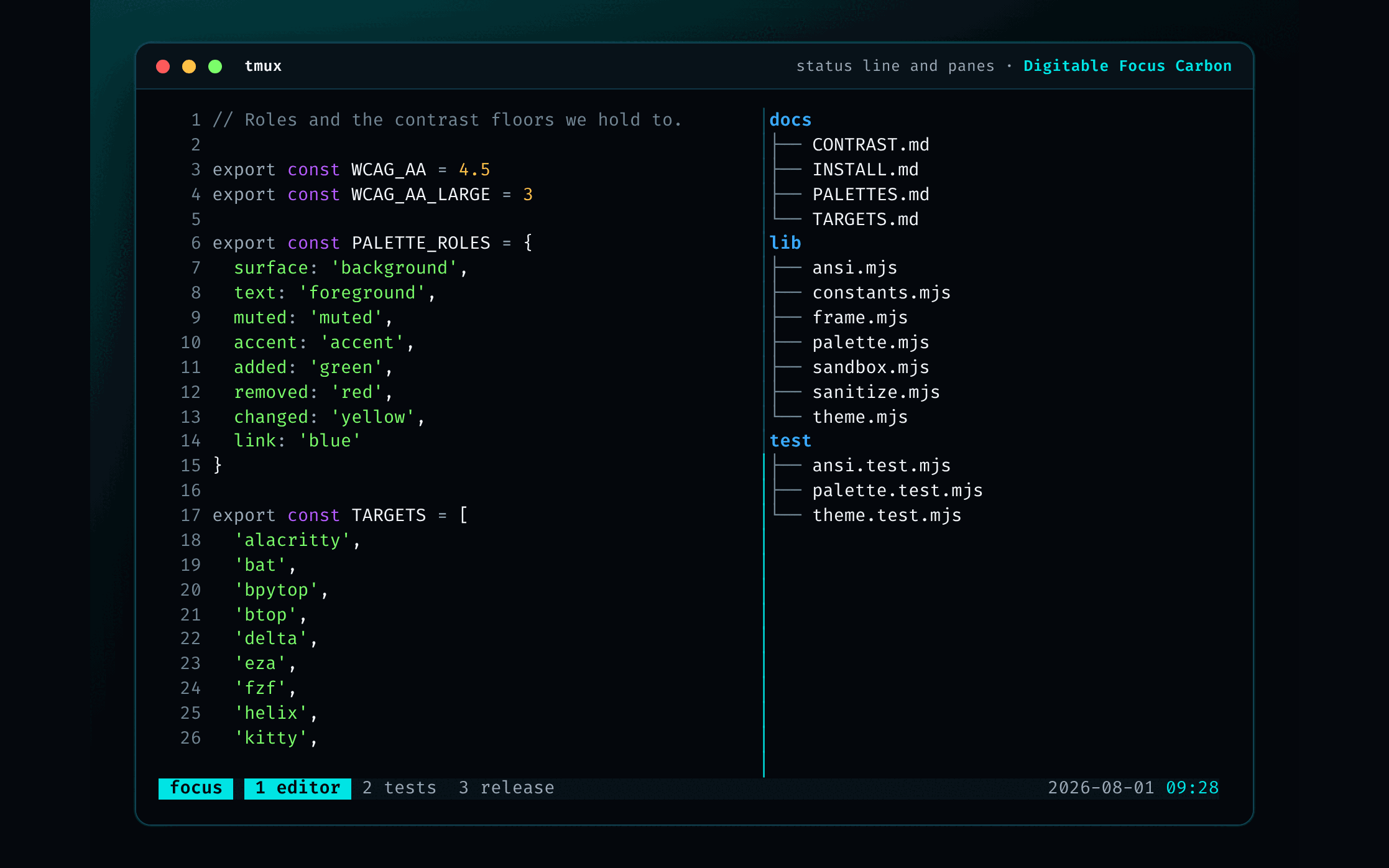Viewport: 1389px width, 868px height.
Task: Click the 'green' string on line 11
Action: (346, 367)
